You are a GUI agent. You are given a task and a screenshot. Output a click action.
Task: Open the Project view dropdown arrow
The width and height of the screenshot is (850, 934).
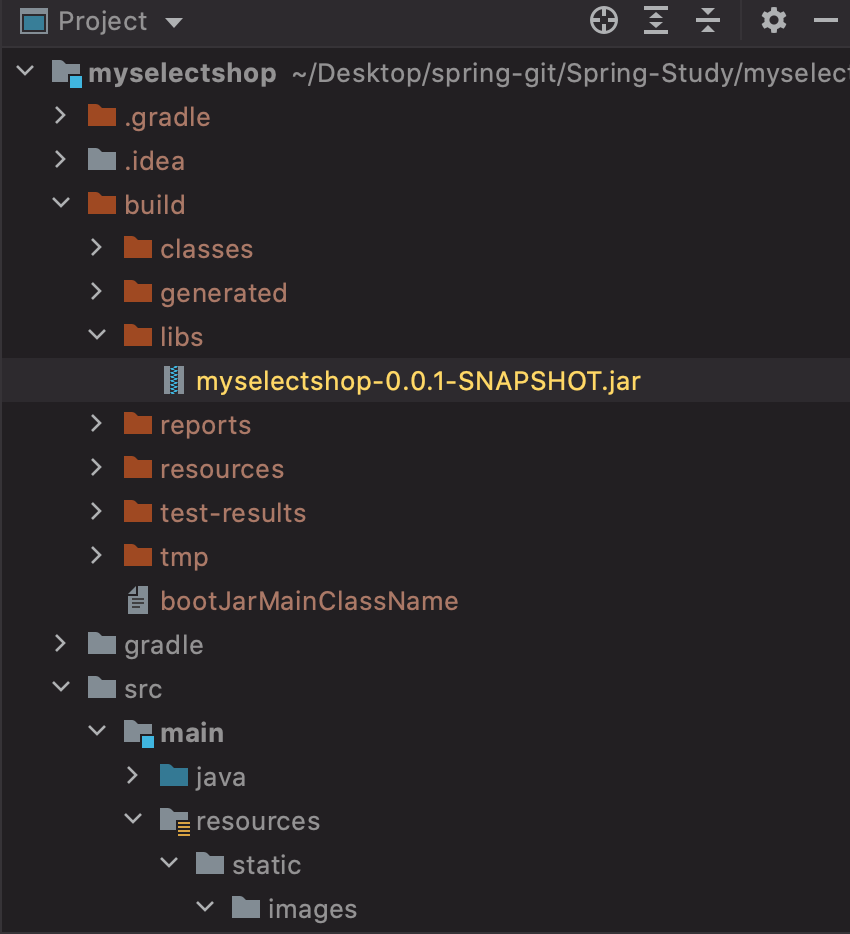(173, 23)
